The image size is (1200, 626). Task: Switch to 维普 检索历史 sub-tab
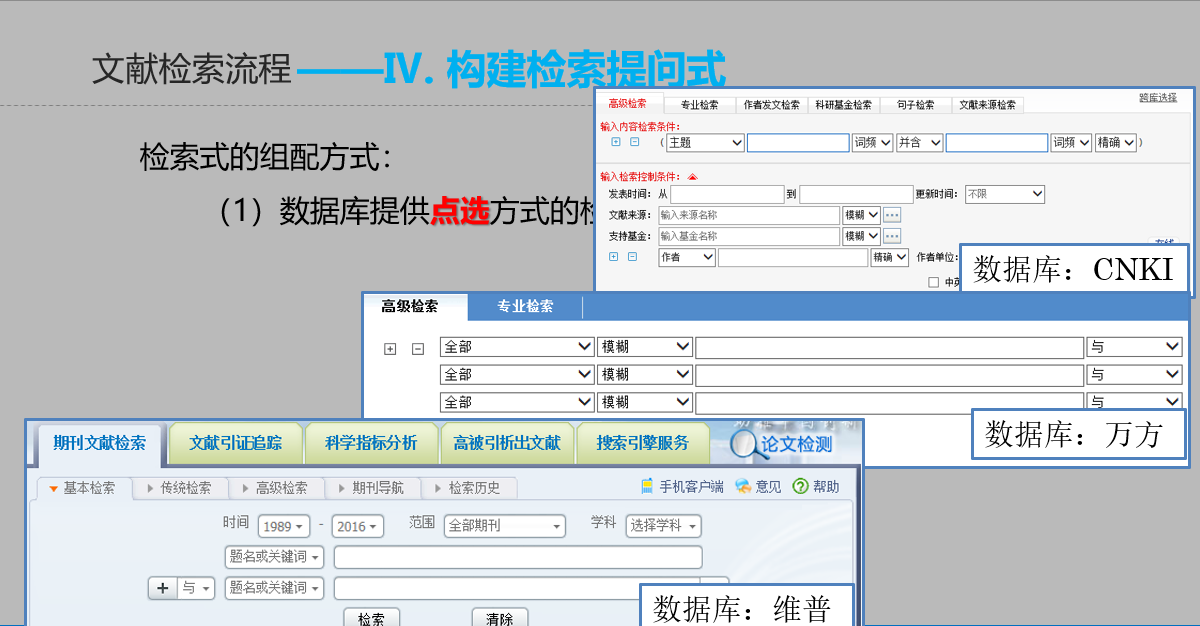[x=467, y=488]
